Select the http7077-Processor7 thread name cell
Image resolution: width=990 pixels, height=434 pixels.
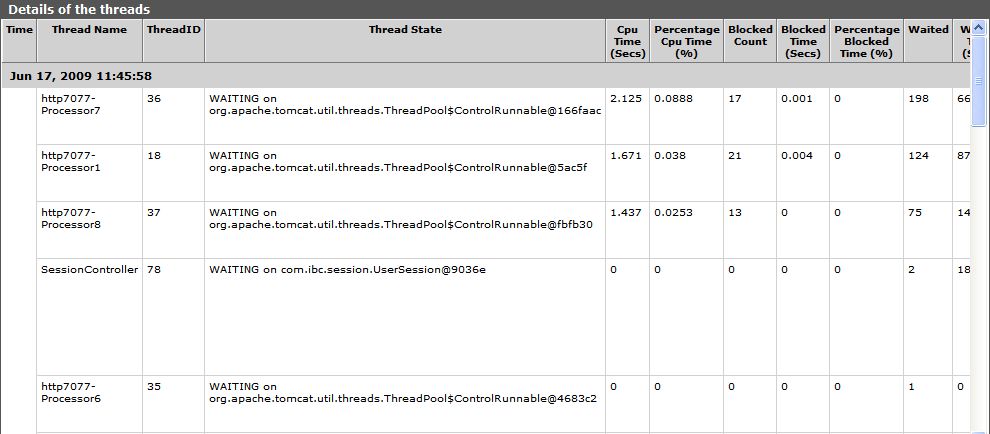pos(89,116)
